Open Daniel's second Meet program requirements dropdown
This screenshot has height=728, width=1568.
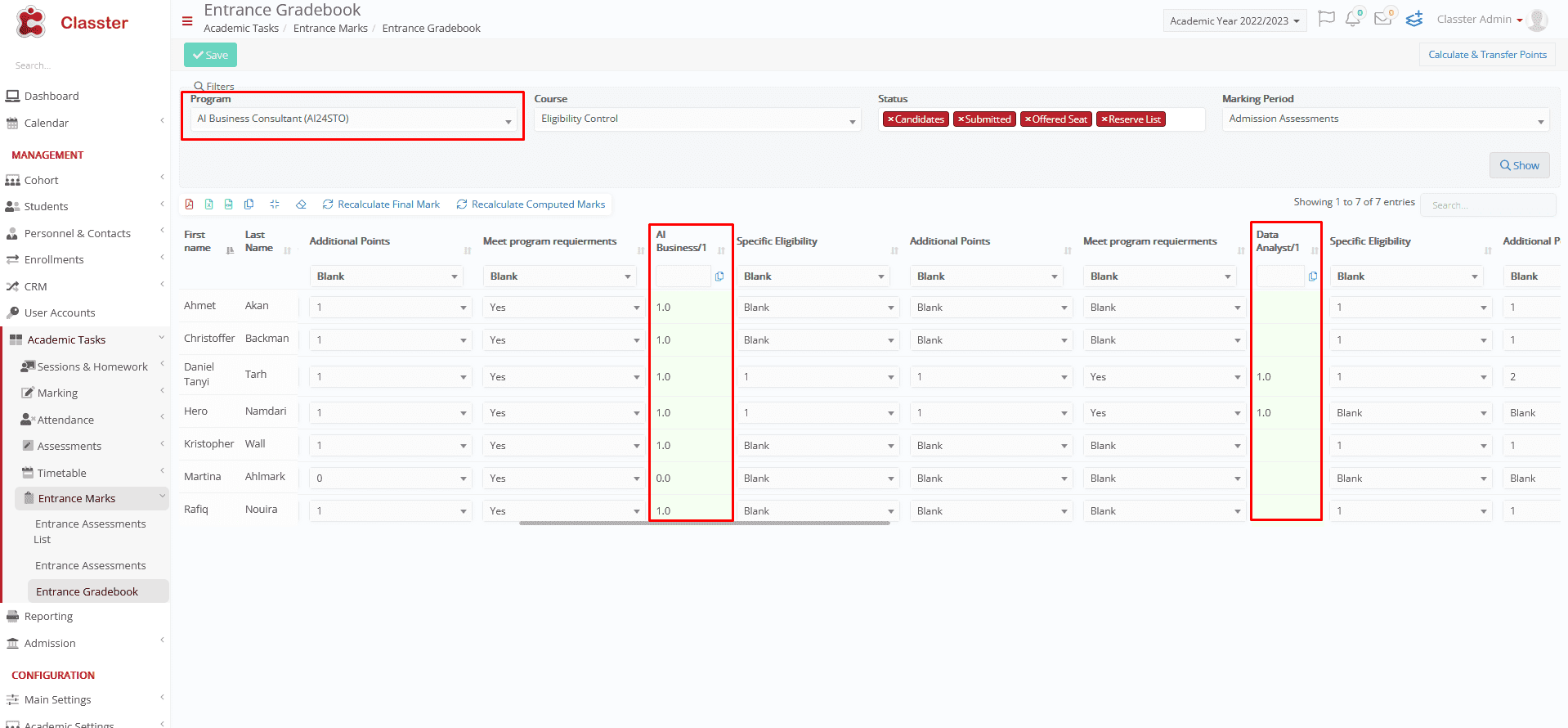pos(1164,377)
